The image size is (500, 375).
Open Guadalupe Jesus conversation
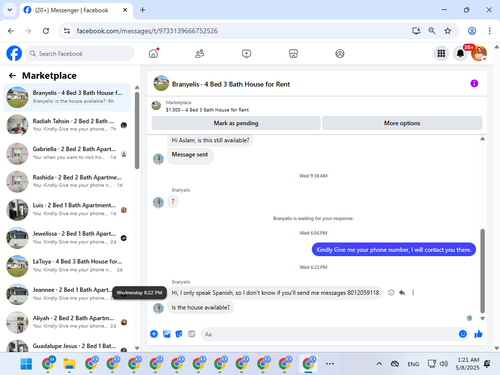[67, 346]
